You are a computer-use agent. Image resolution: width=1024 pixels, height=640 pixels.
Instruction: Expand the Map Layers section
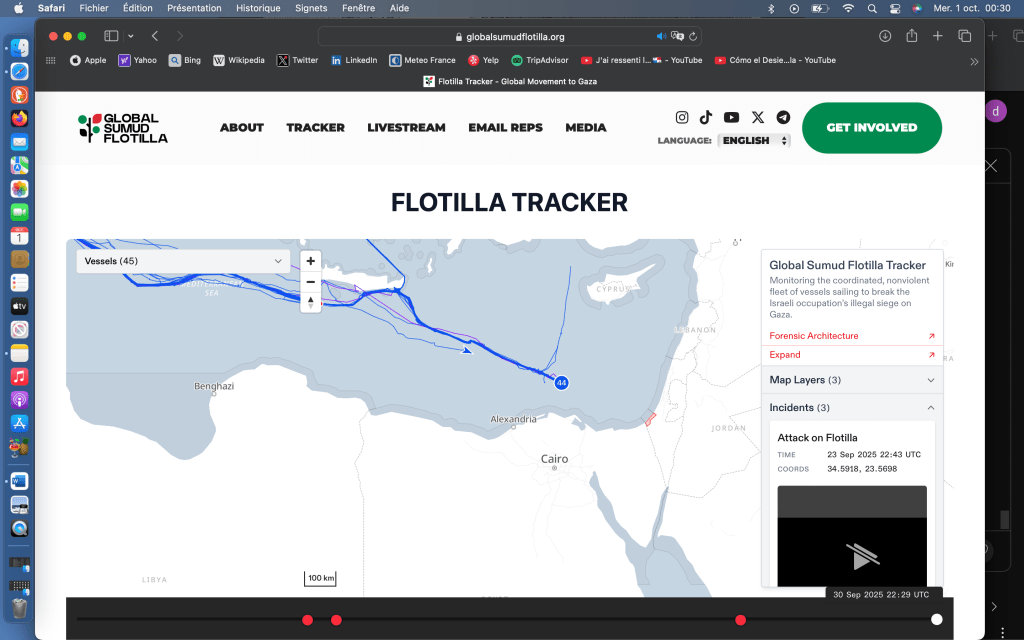coord(851,380)
